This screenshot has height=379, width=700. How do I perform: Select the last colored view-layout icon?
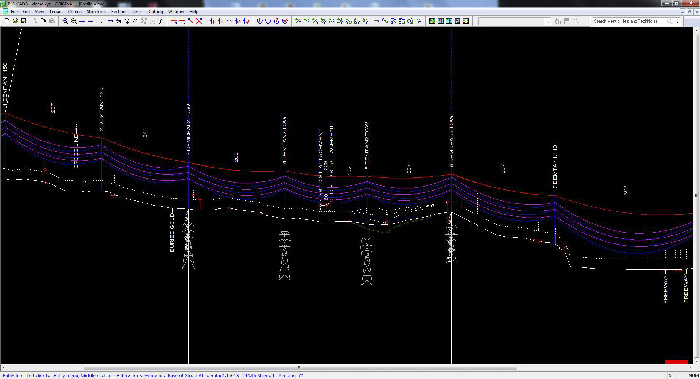[x=466, y=21]
